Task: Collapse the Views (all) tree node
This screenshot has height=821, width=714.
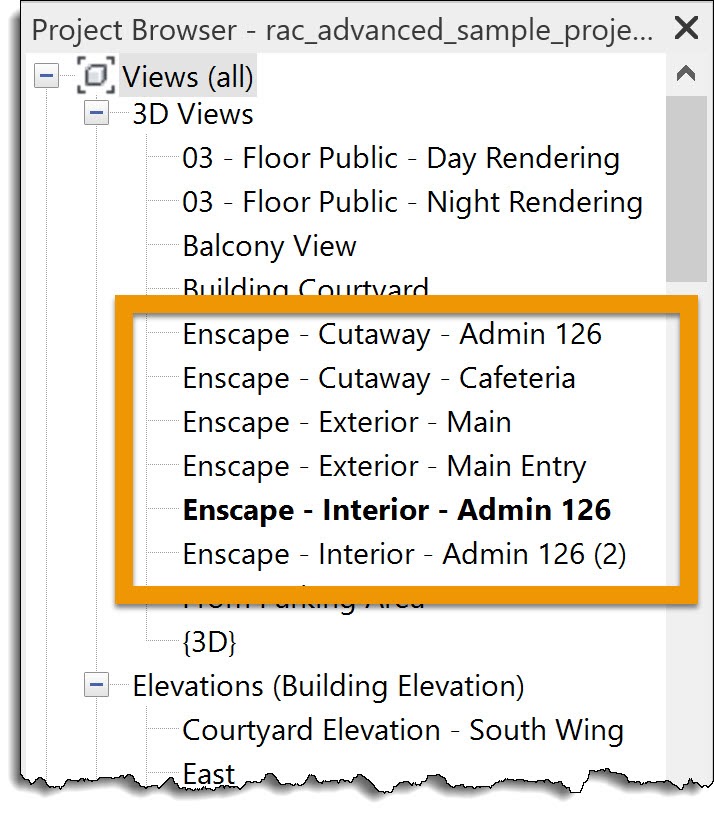Action: (46, 76)
